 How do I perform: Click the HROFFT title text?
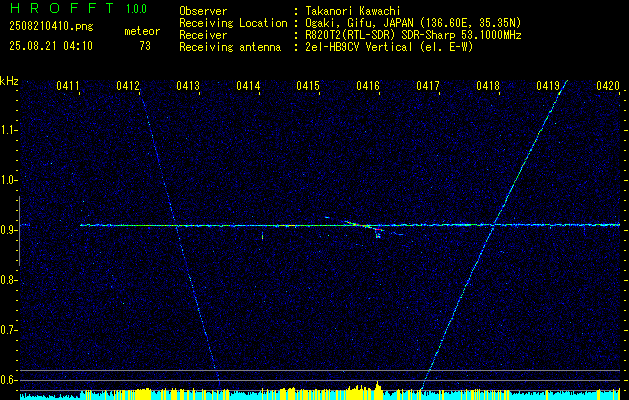(x=62, y=8)
